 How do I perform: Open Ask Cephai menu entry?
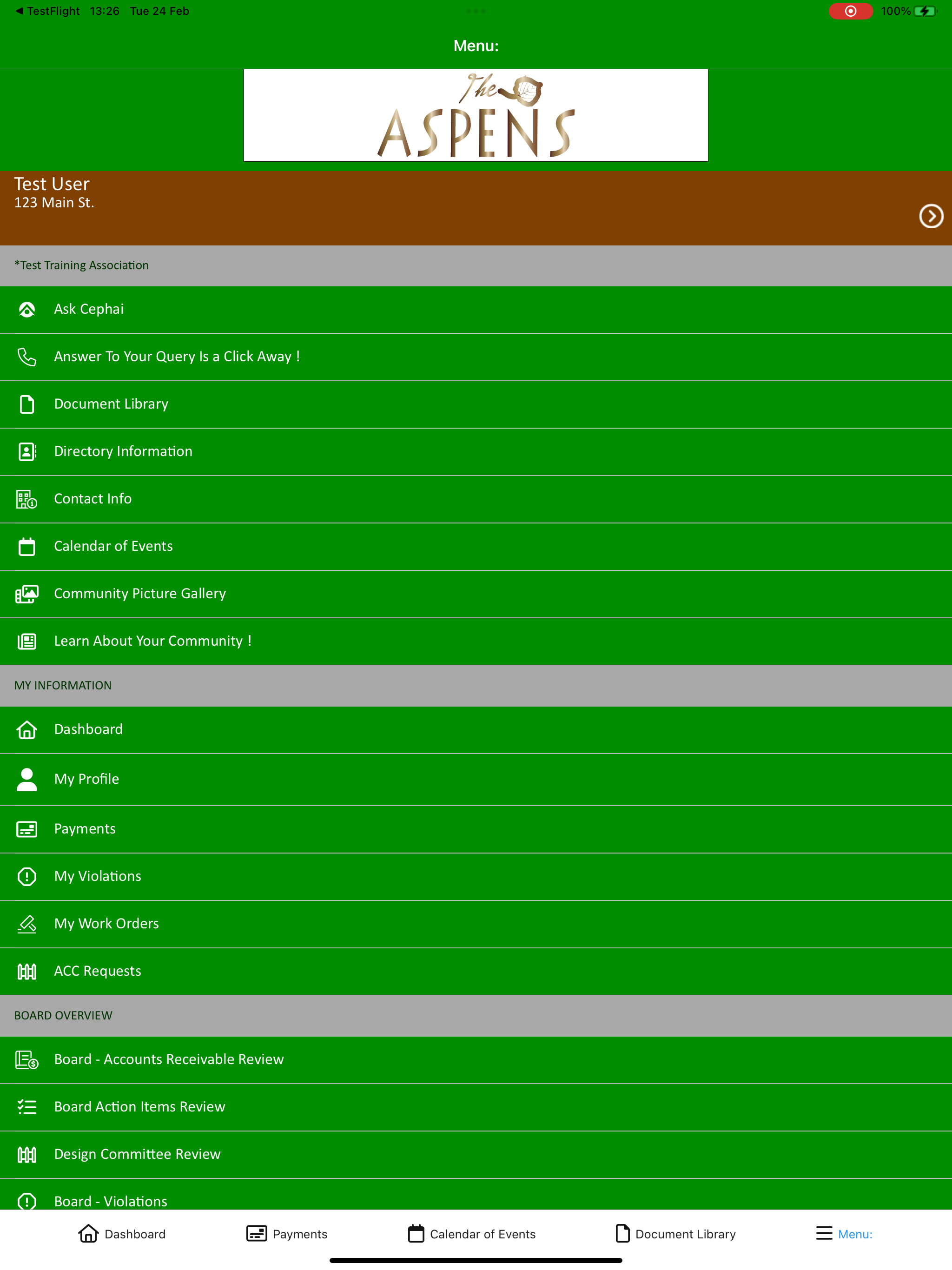(x=476, y=310)
